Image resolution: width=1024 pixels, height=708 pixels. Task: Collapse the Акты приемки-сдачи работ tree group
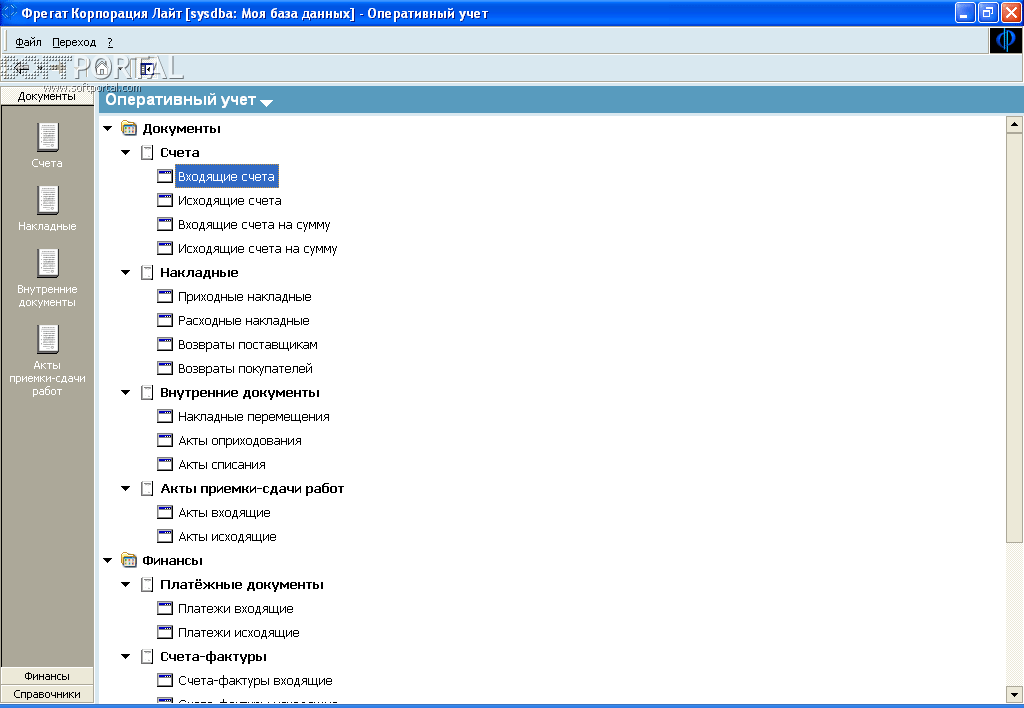pos(125,489)
